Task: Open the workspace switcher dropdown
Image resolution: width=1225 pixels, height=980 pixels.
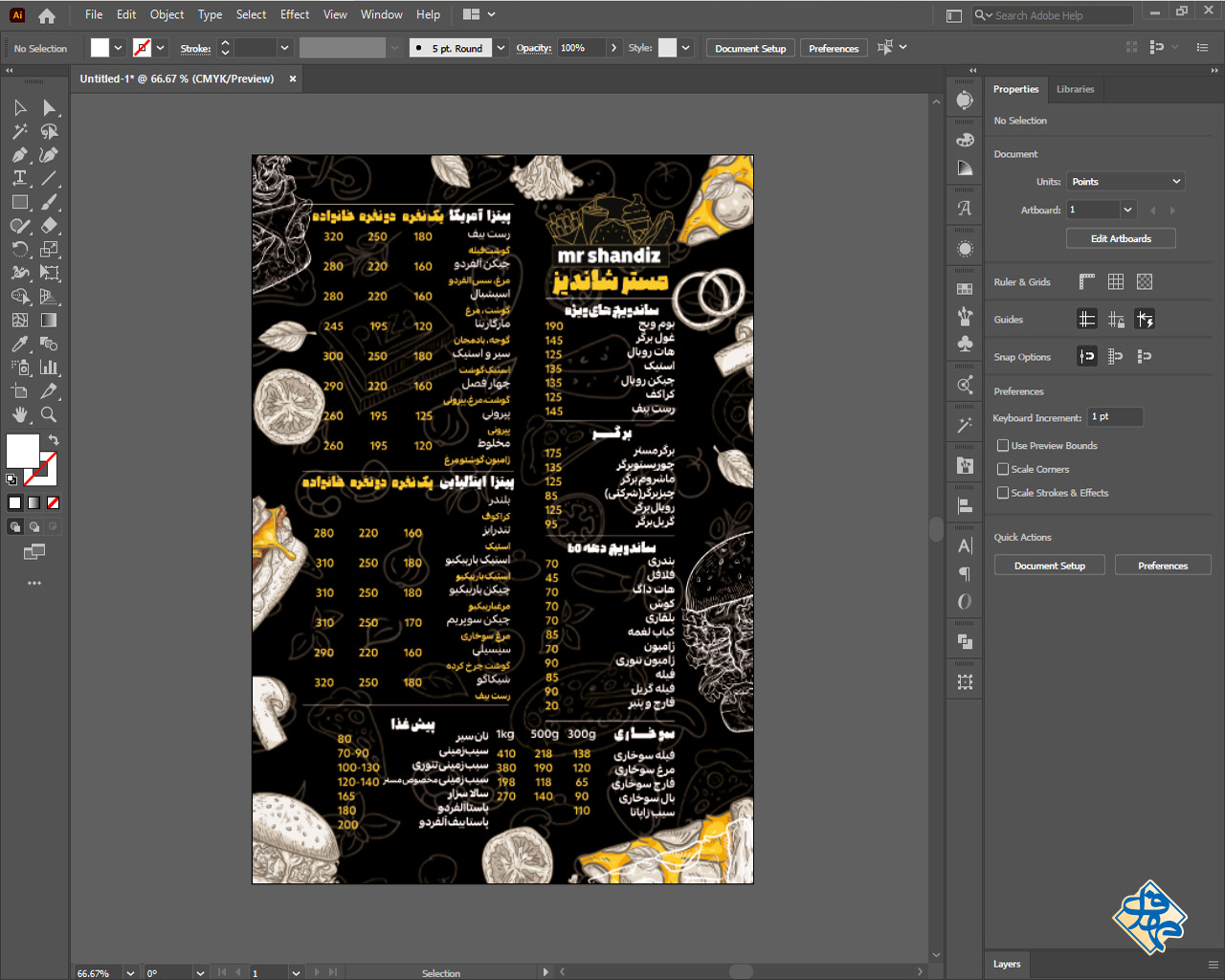Action: click(479, 14)
